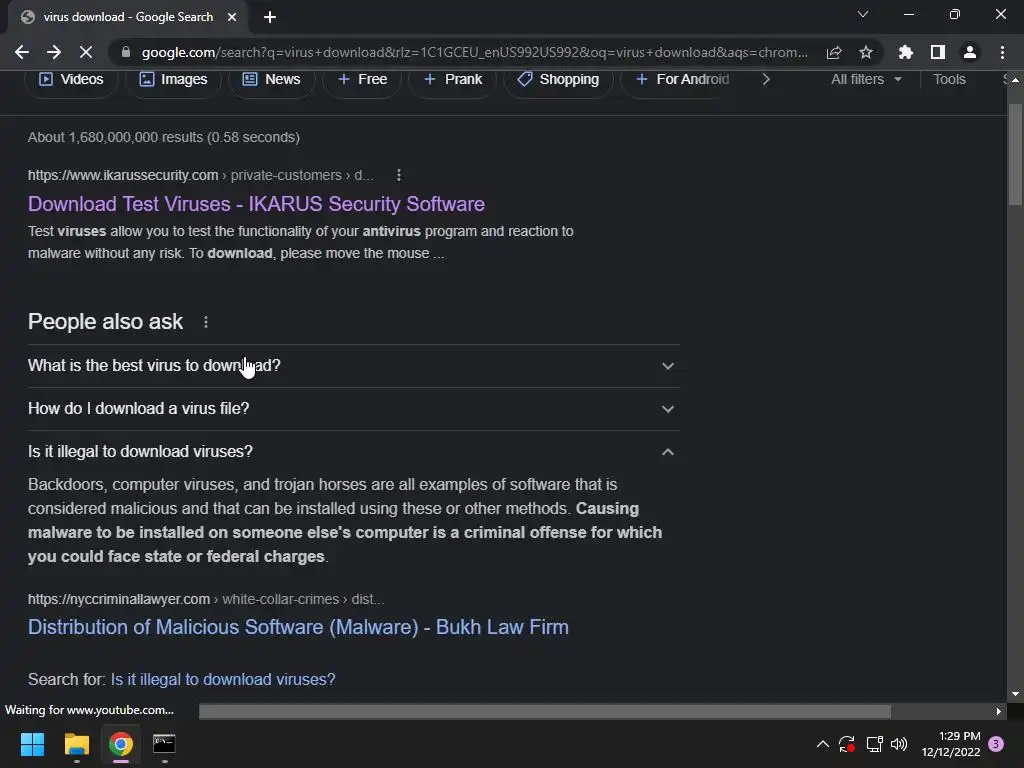View site information padlock icon
Screen dimensions: 1024x768
coord(126,52)
